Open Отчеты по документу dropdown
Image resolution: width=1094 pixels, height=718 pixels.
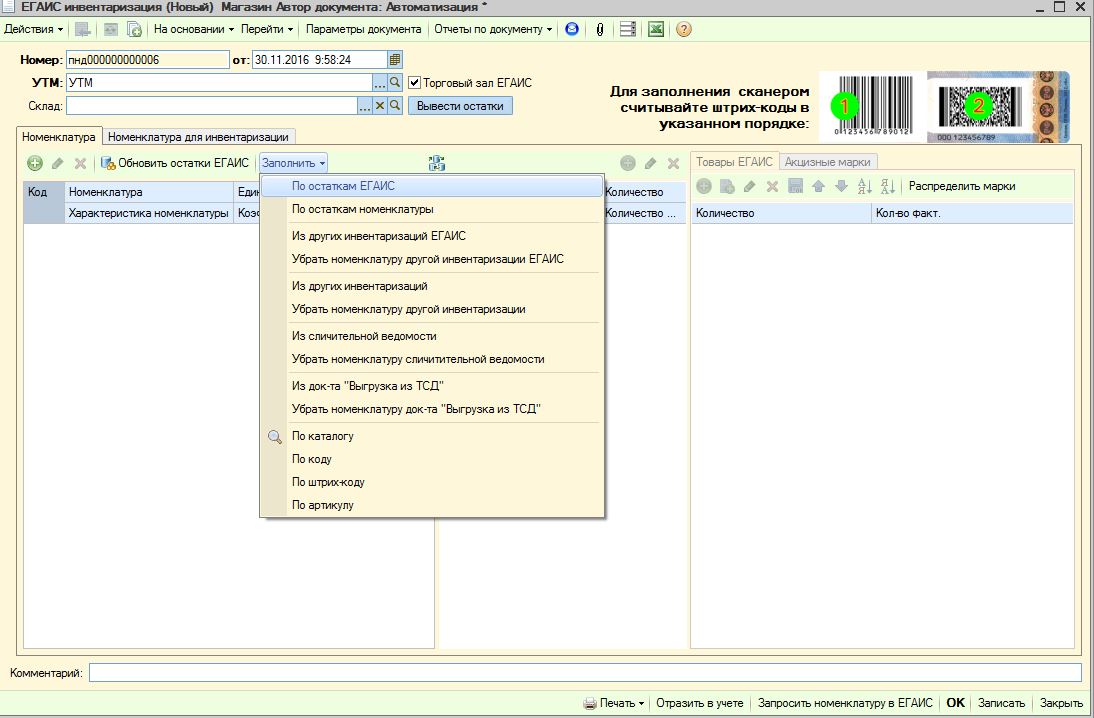492,29
